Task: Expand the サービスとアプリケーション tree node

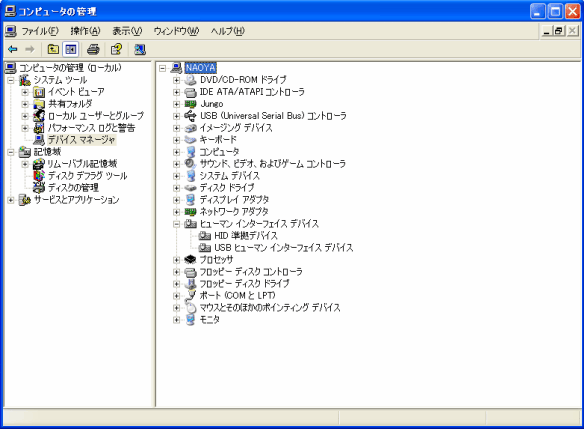Action: pos(11,200)
